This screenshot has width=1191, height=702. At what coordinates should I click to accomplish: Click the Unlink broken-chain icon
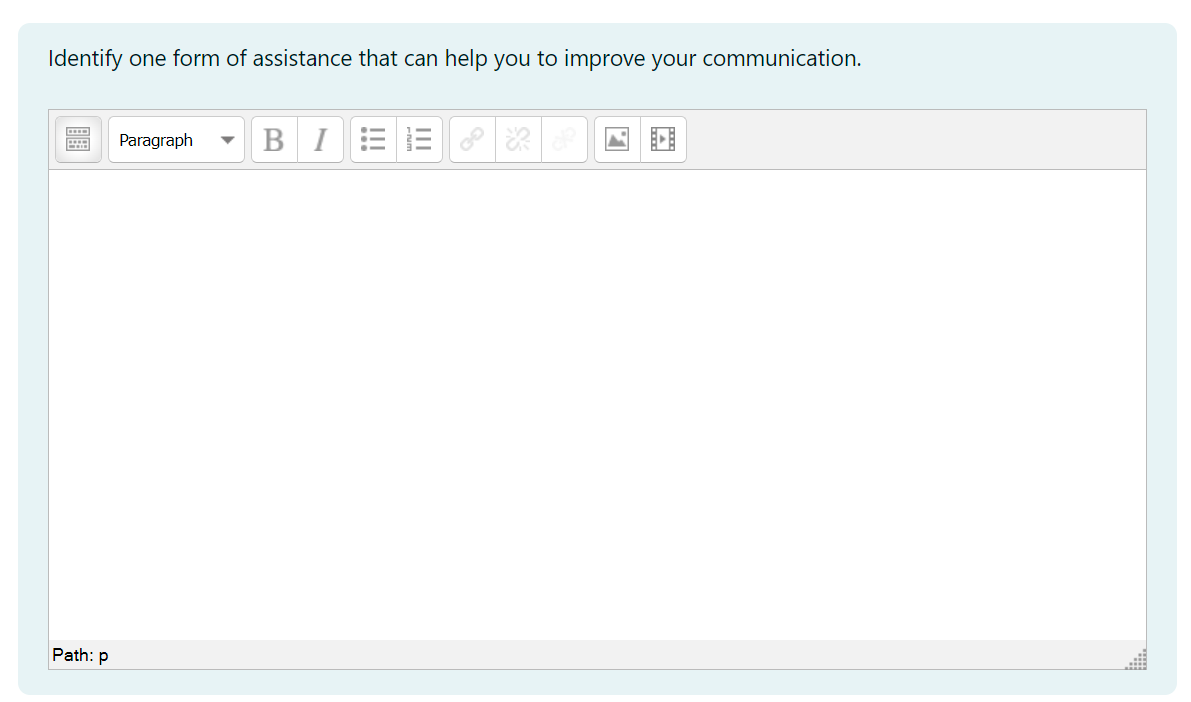click(517, 139)
